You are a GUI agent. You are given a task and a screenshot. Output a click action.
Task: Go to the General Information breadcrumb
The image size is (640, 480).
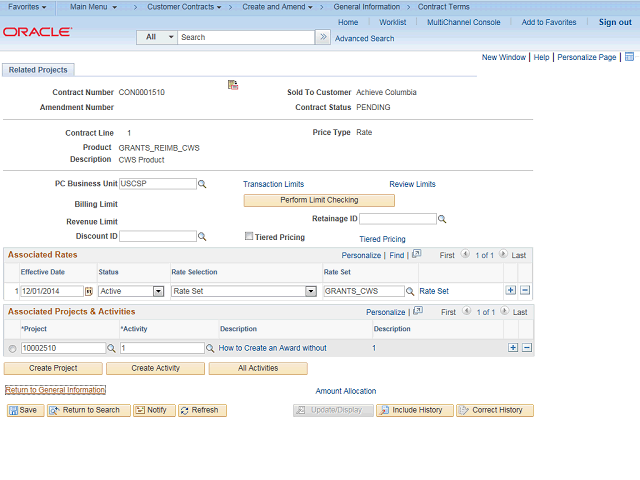pos(367,7)
